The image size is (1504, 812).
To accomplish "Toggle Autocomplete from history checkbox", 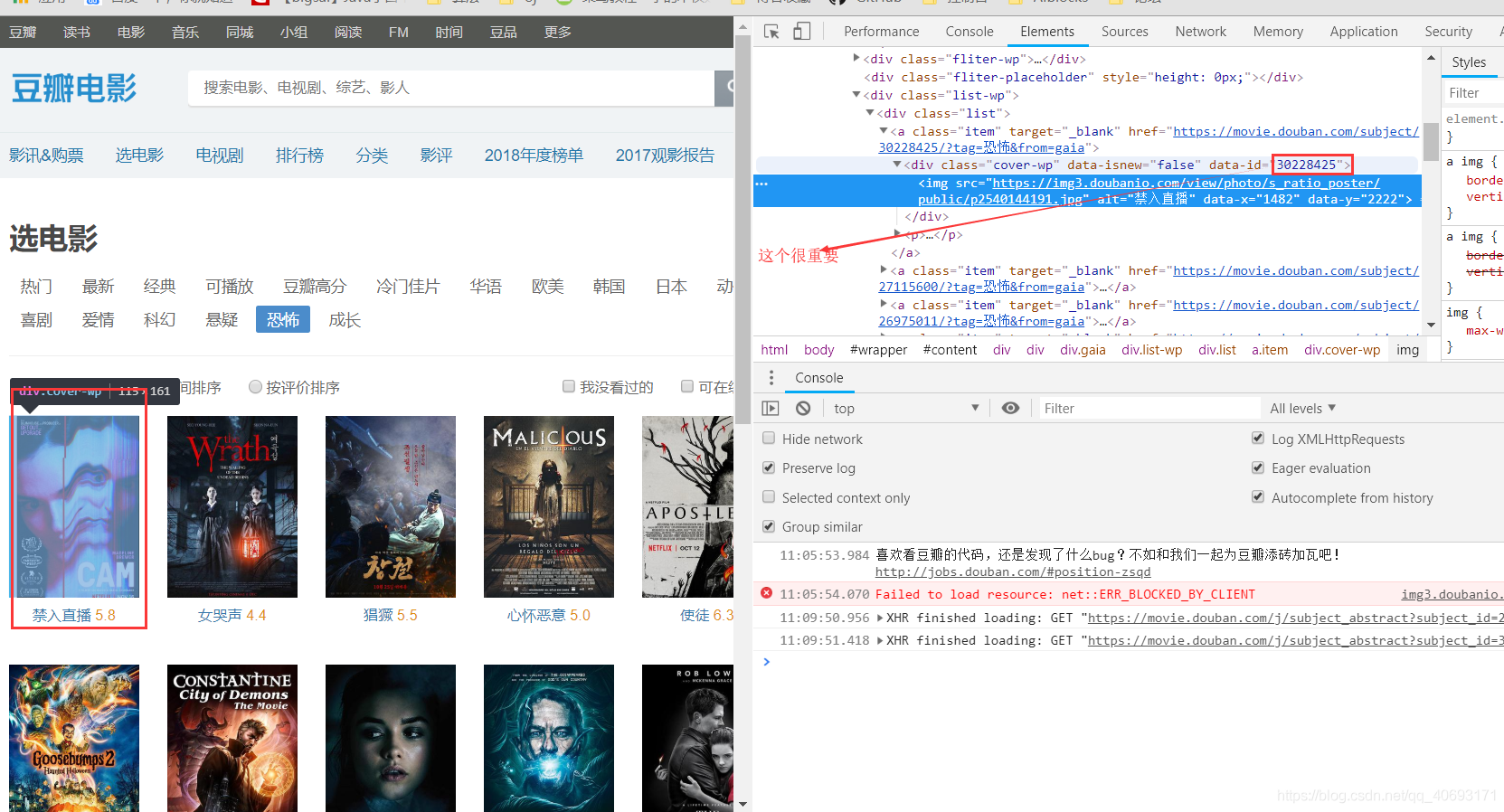I will [1258, 496].
